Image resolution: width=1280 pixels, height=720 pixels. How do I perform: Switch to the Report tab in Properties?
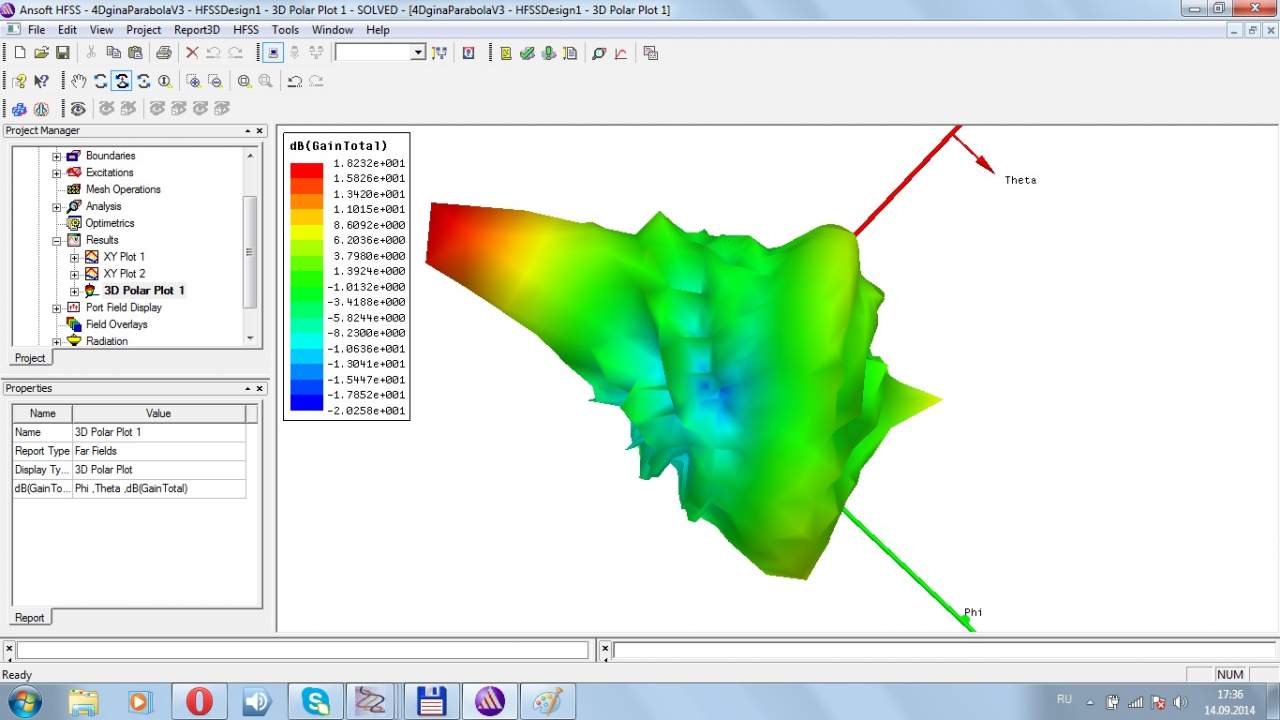tap(29, 617)
